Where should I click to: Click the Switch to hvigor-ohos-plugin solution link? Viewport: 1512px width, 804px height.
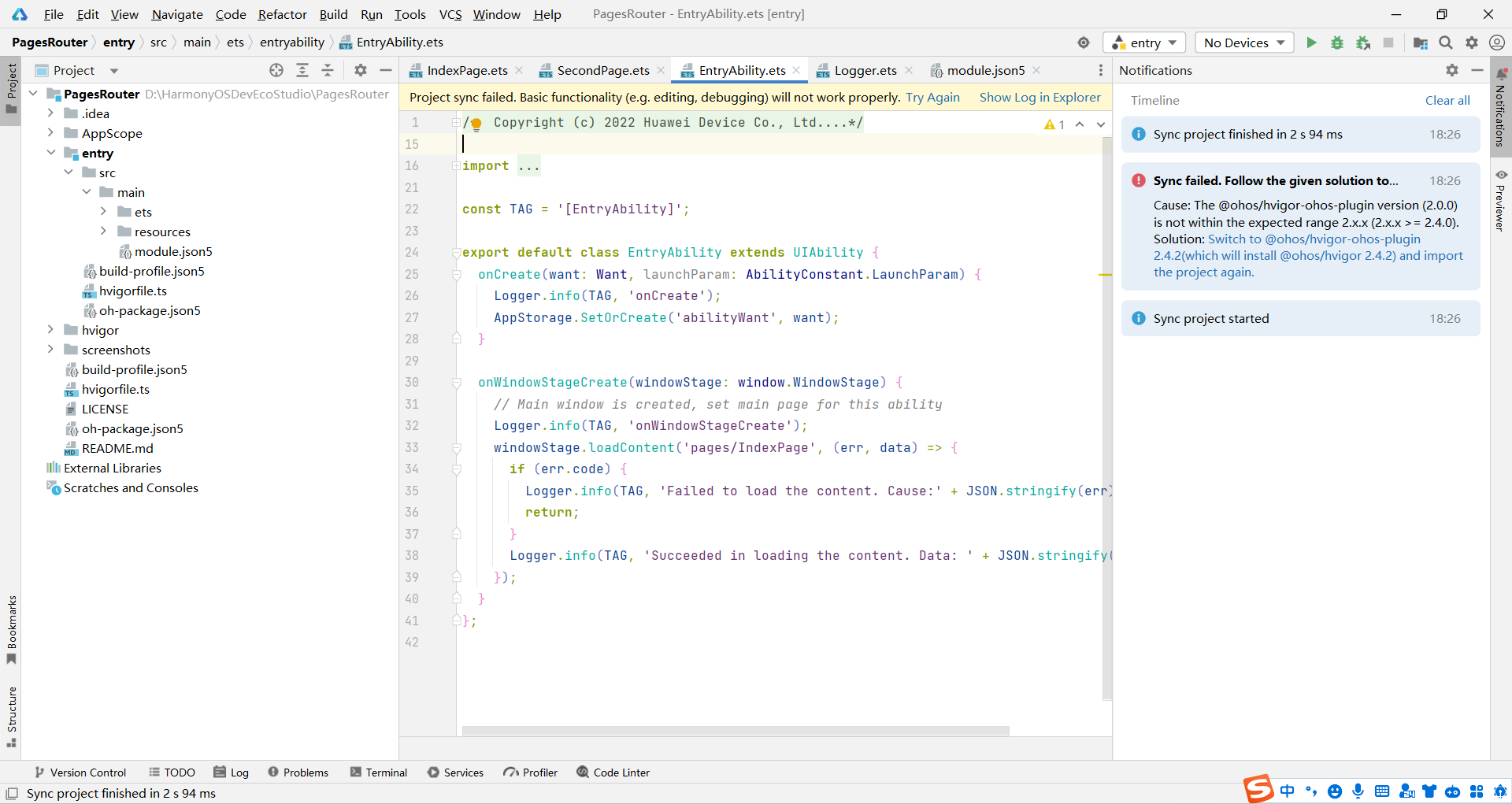(x=1308, y=255)
